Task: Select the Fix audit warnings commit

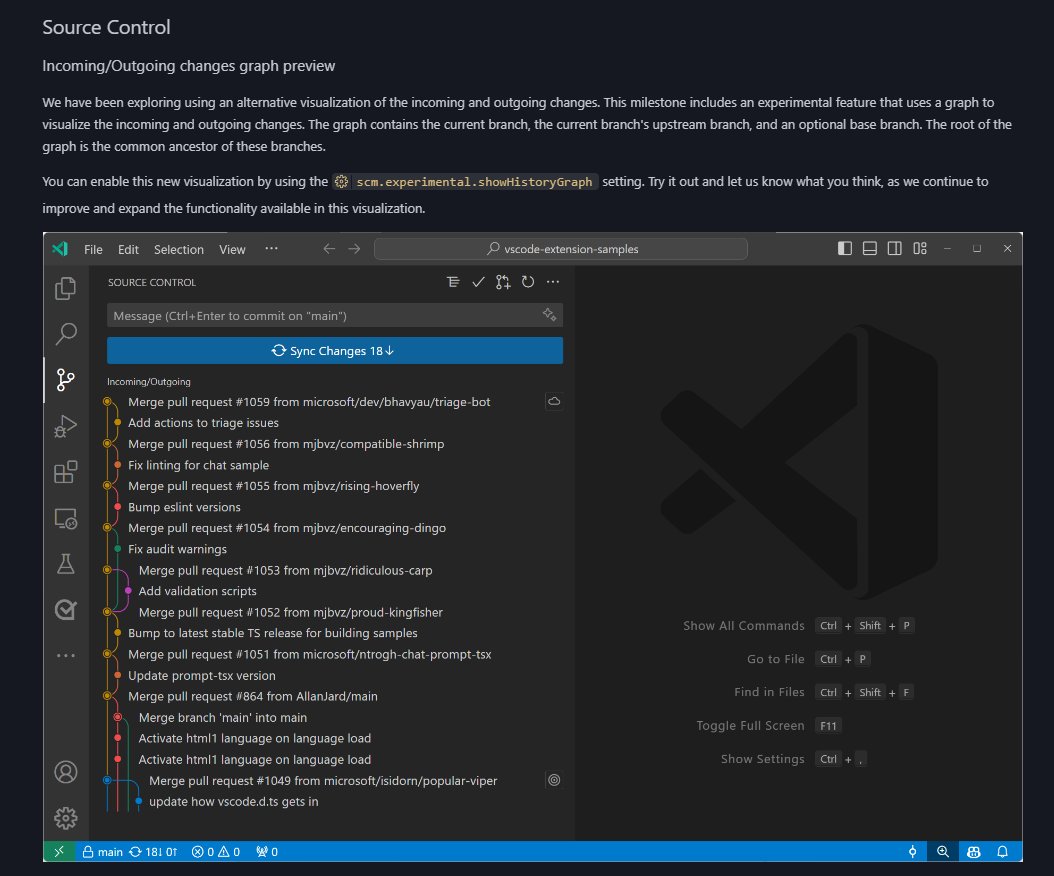Action: 177,549
